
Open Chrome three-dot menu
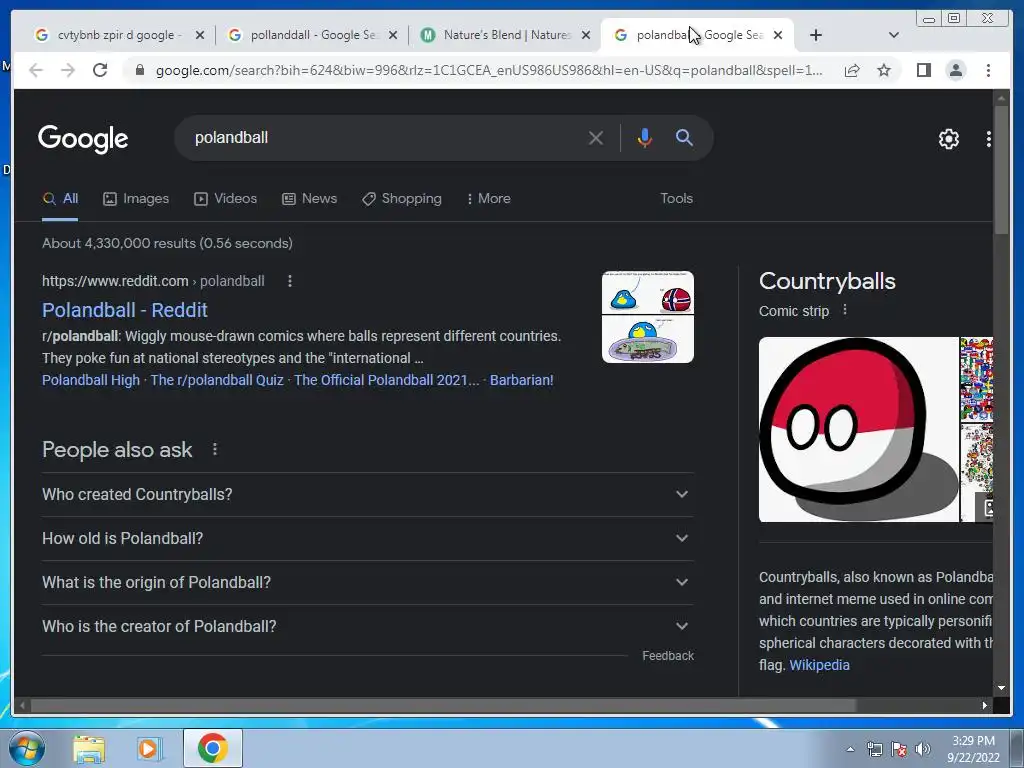[988, 70]
